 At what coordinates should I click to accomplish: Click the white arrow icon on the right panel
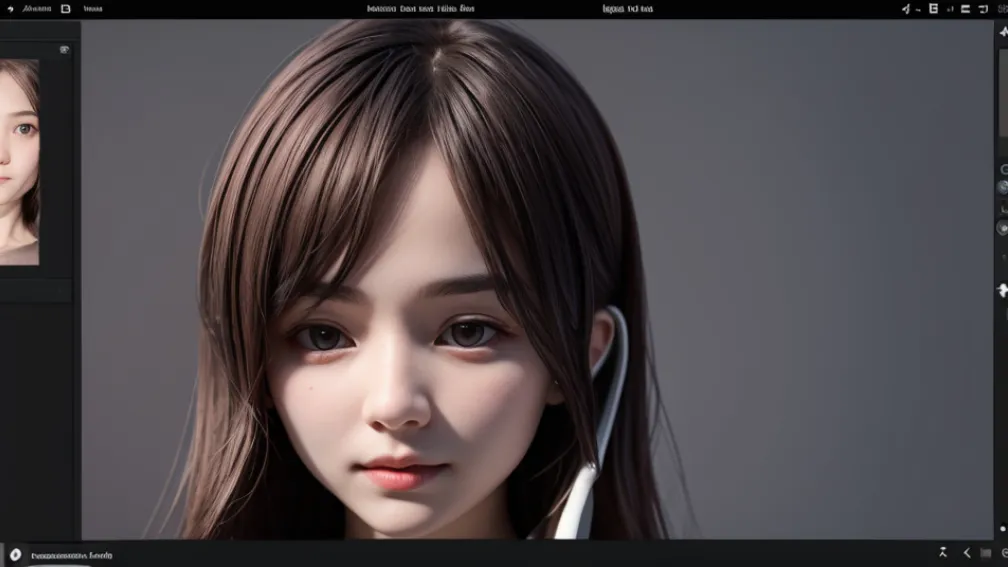coord(1002,290)
